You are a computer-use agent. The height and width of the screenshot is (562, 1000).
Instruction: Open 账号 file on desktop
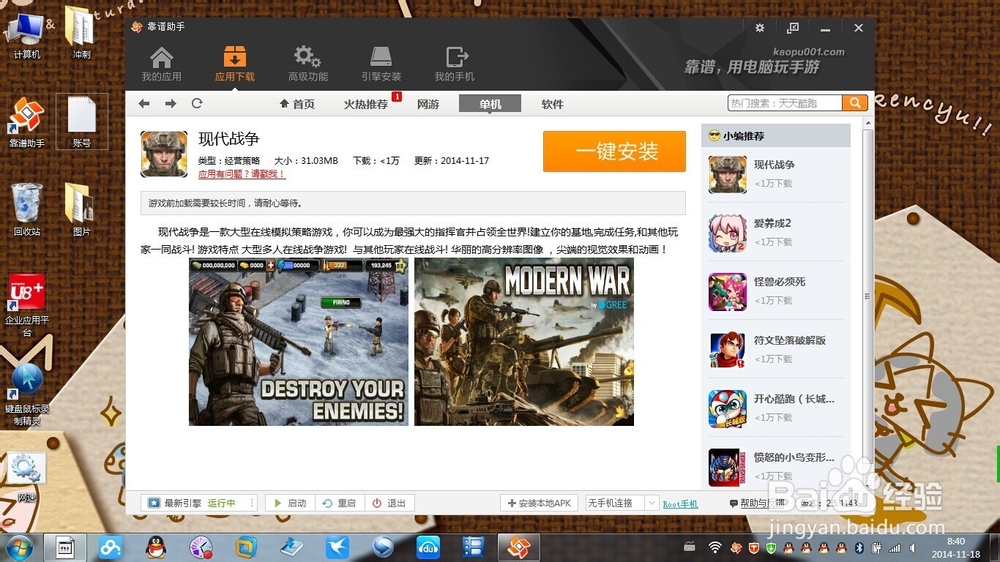82,121
